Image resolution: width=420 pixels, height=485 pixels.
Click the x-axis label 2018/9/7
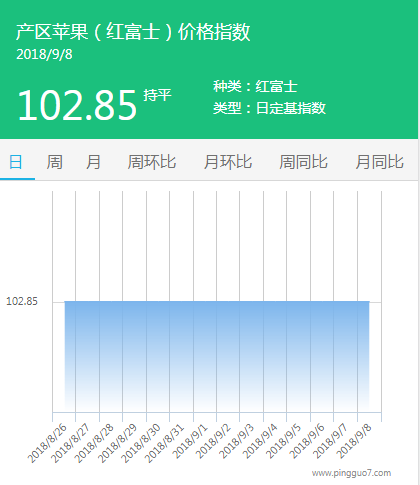coord(331,441)
